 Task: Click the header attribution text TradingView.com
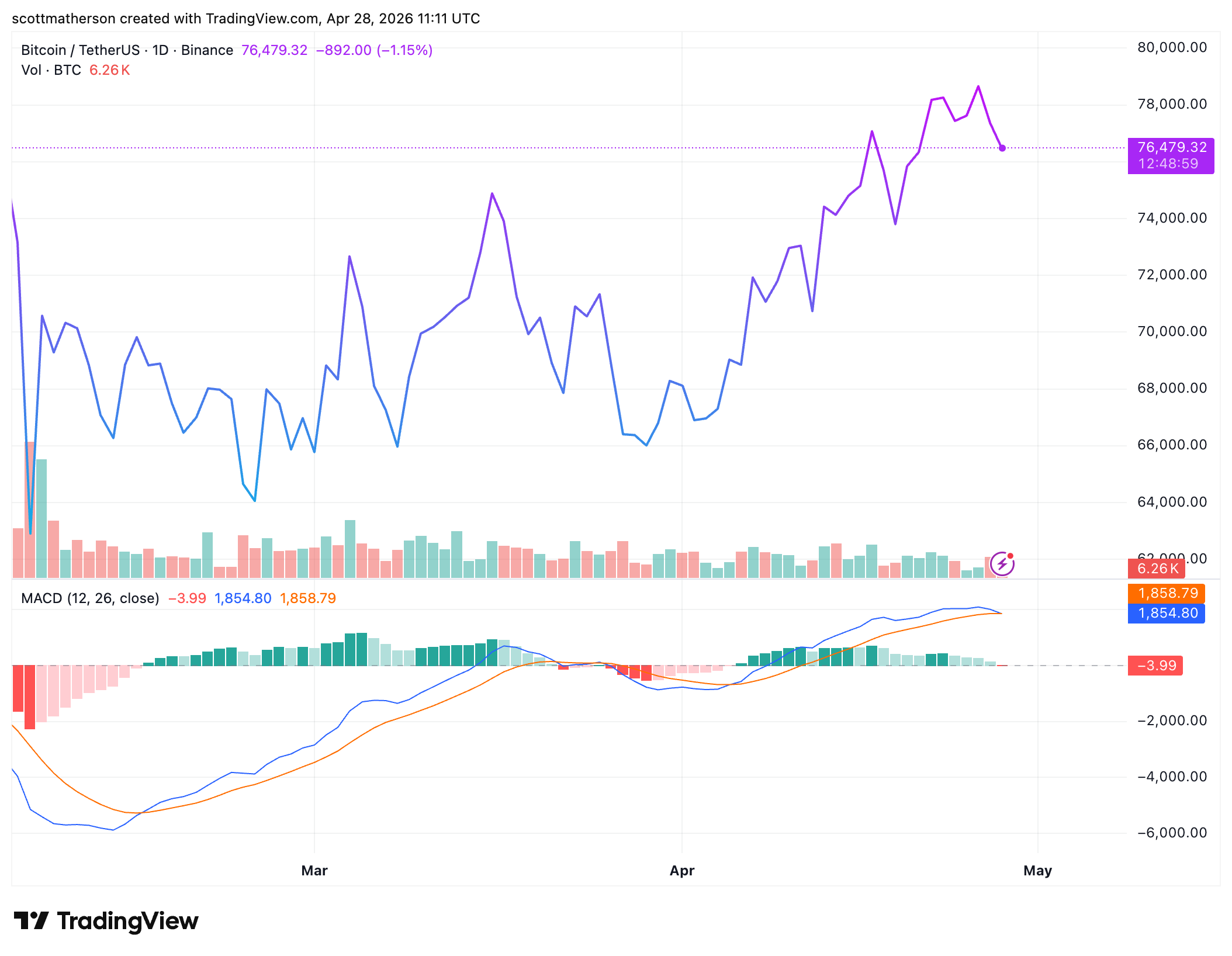click(262, 19)
